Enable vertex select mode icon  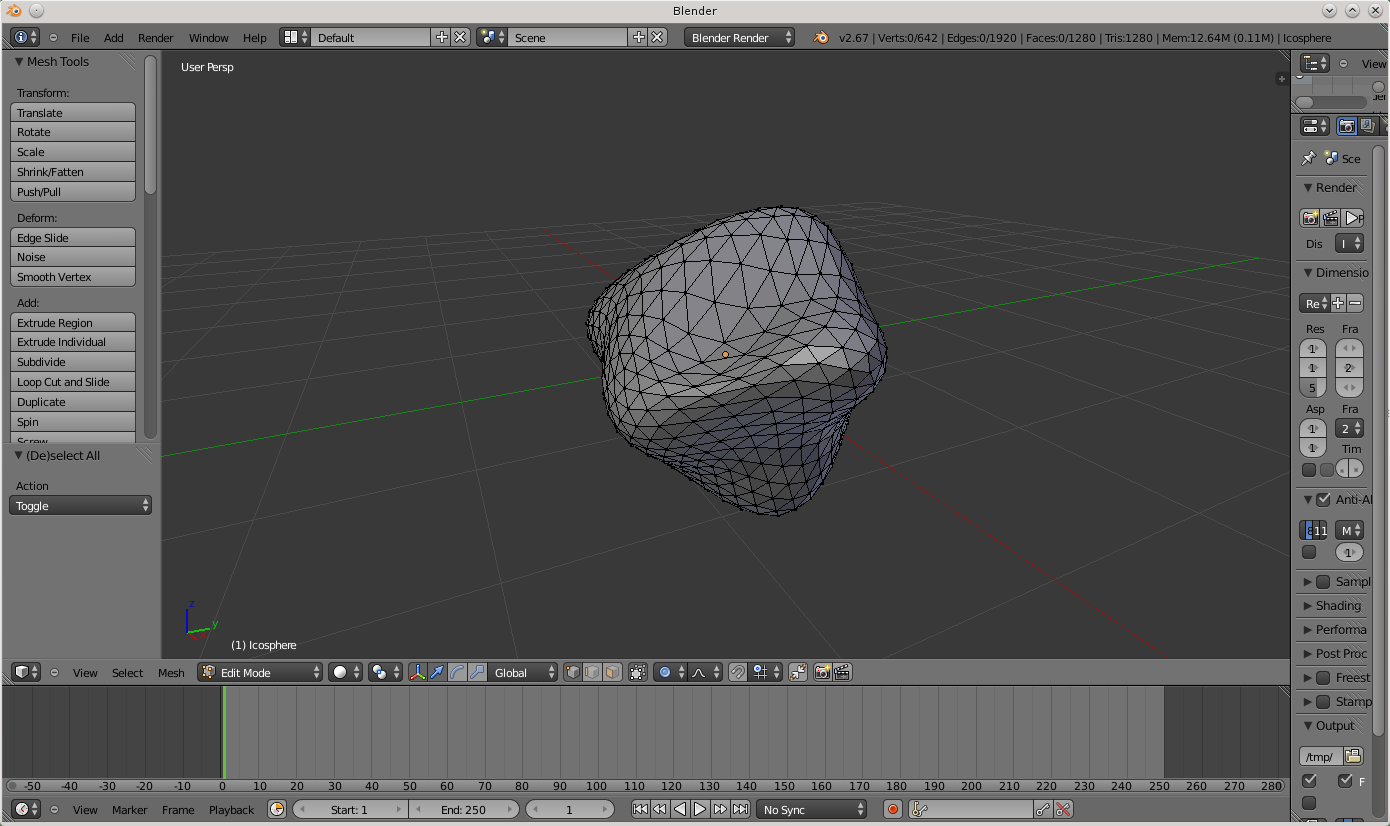click(573, 673)
